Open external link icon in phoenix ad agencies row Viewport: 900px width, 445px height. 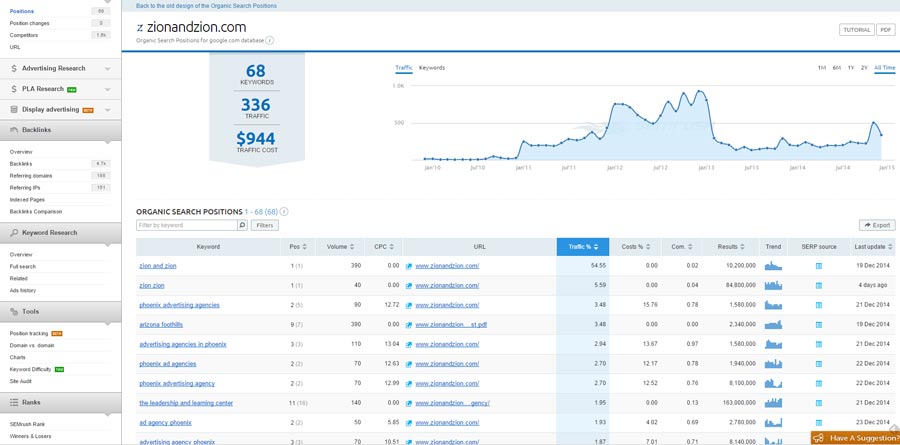coord(409,364)
